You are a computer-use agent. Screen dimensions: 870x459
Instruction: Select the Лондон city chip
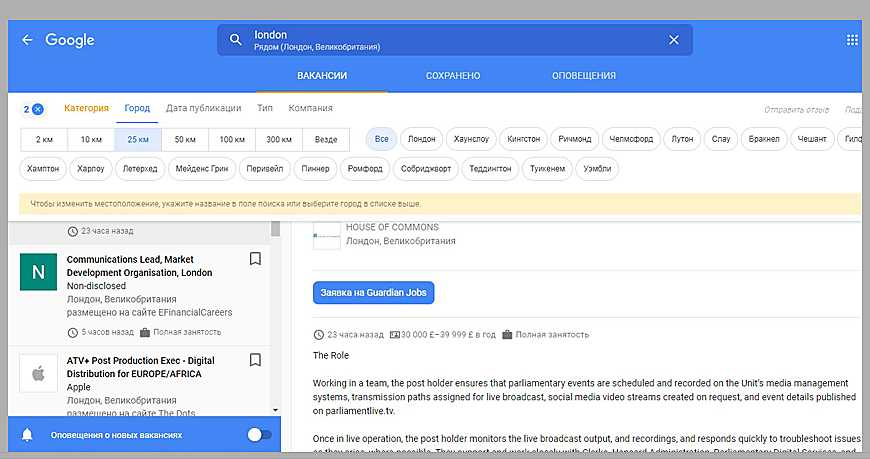click(x=421, y=139)
